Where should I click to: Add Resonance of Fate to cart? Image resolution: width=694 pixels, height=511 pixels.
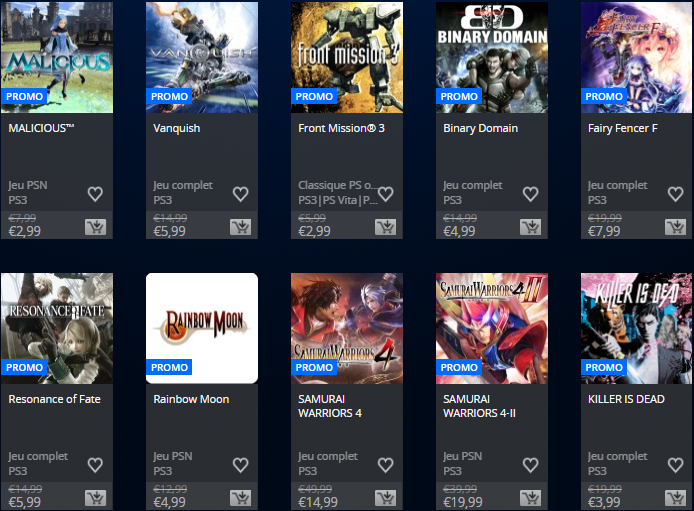95,498
